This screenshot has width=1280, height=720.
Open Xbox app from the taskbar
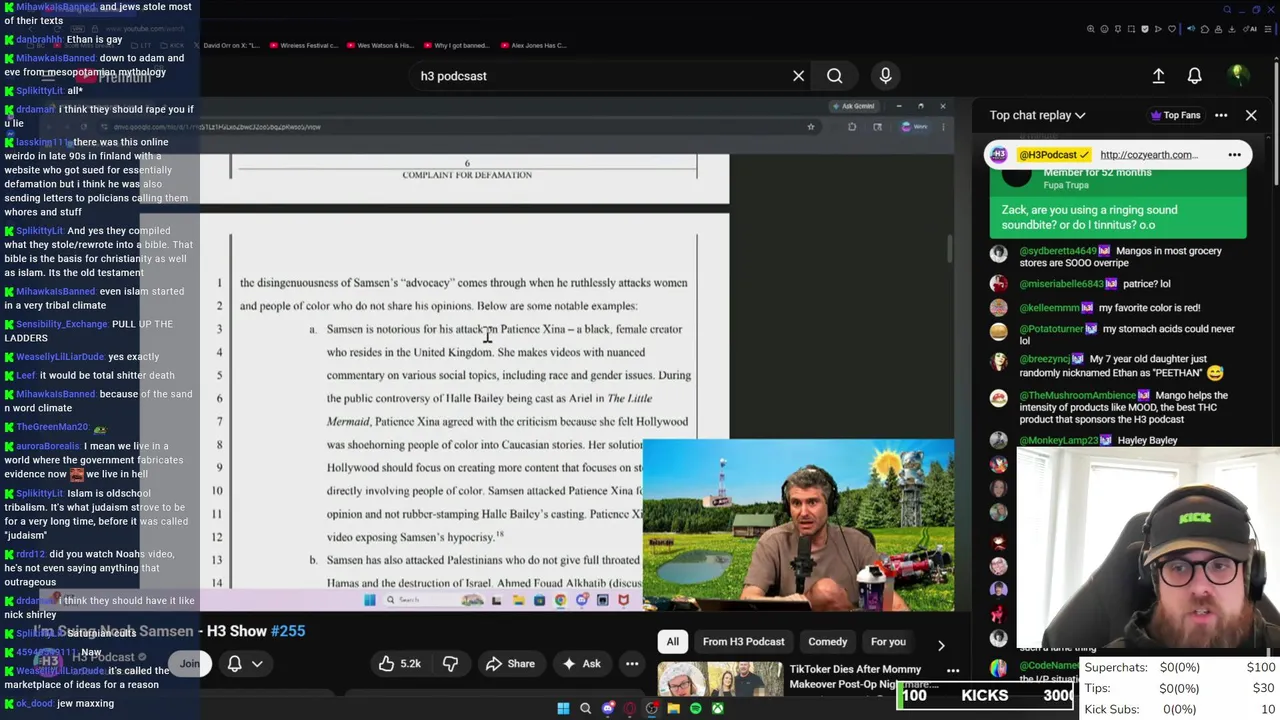718,708
